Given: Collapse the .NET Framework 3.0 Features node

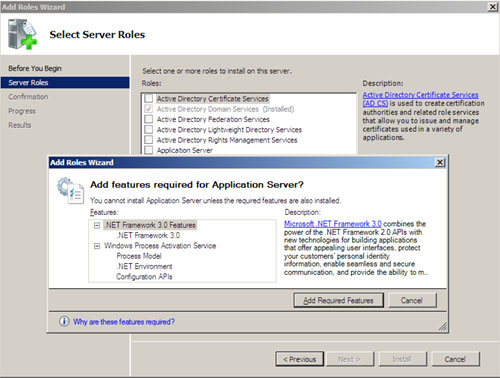Looking at the screenshot, I should coord(97,225).
